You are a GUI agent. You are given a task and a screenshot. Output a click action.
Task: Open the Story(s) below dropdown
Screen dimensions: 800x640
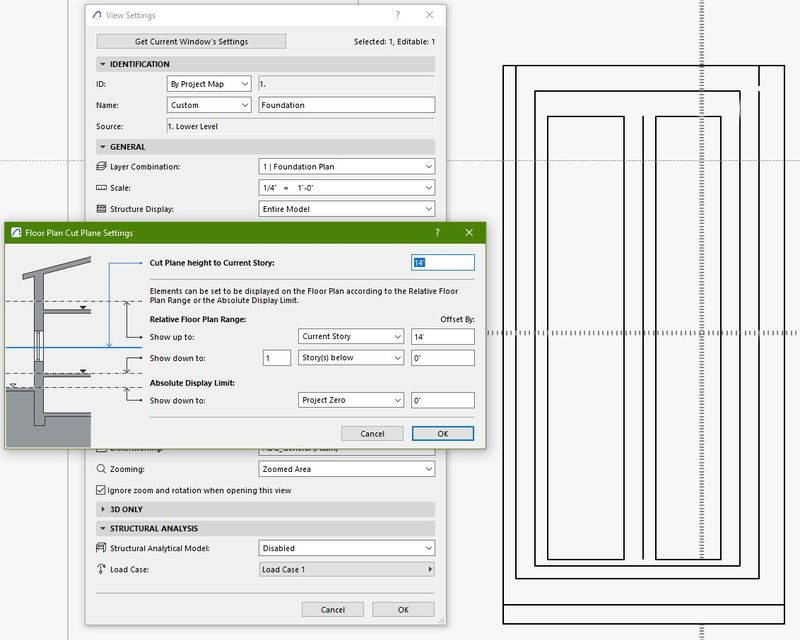click(351, 358)
